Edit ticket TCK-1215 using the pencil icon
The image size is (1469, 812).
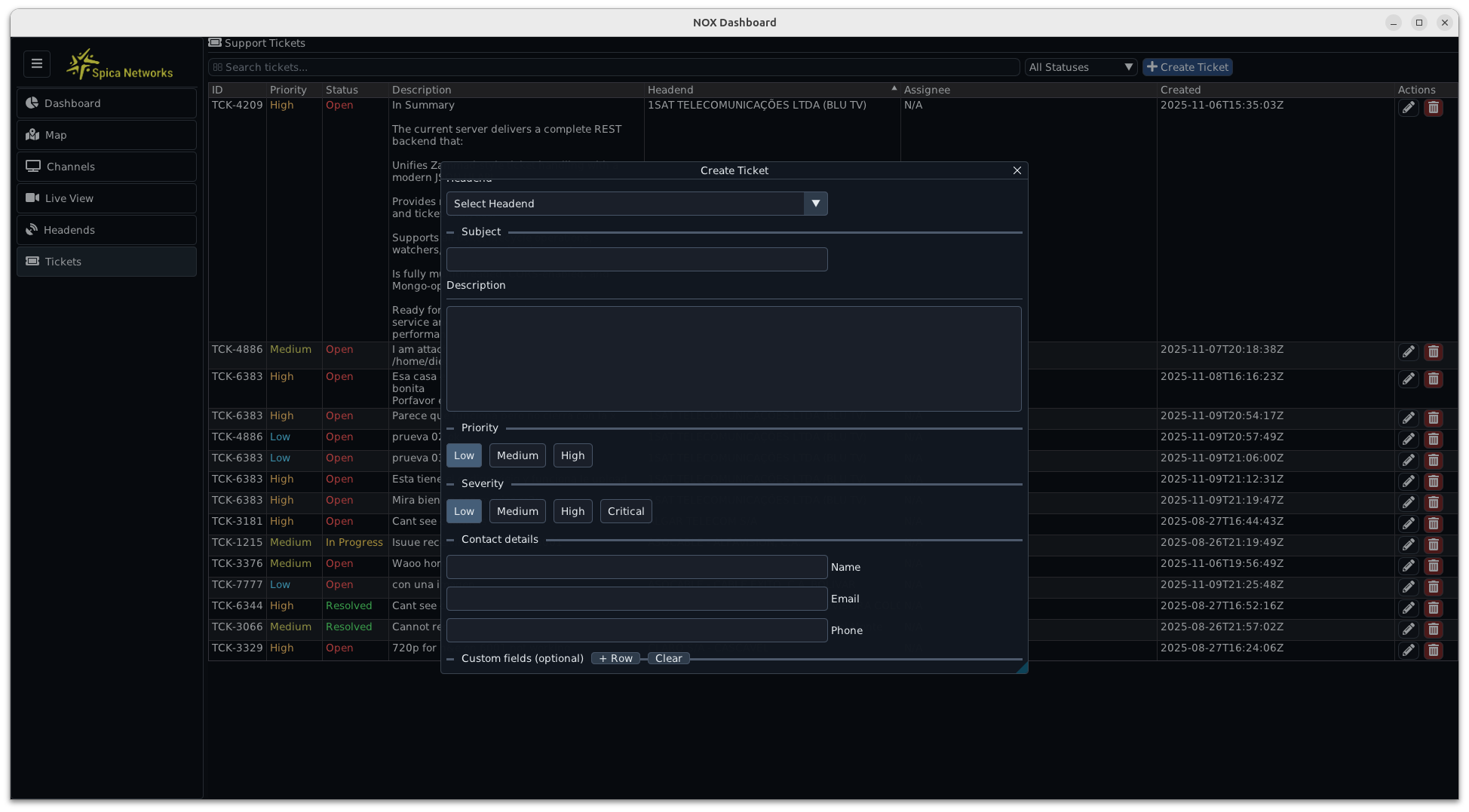click(1408, 545)
